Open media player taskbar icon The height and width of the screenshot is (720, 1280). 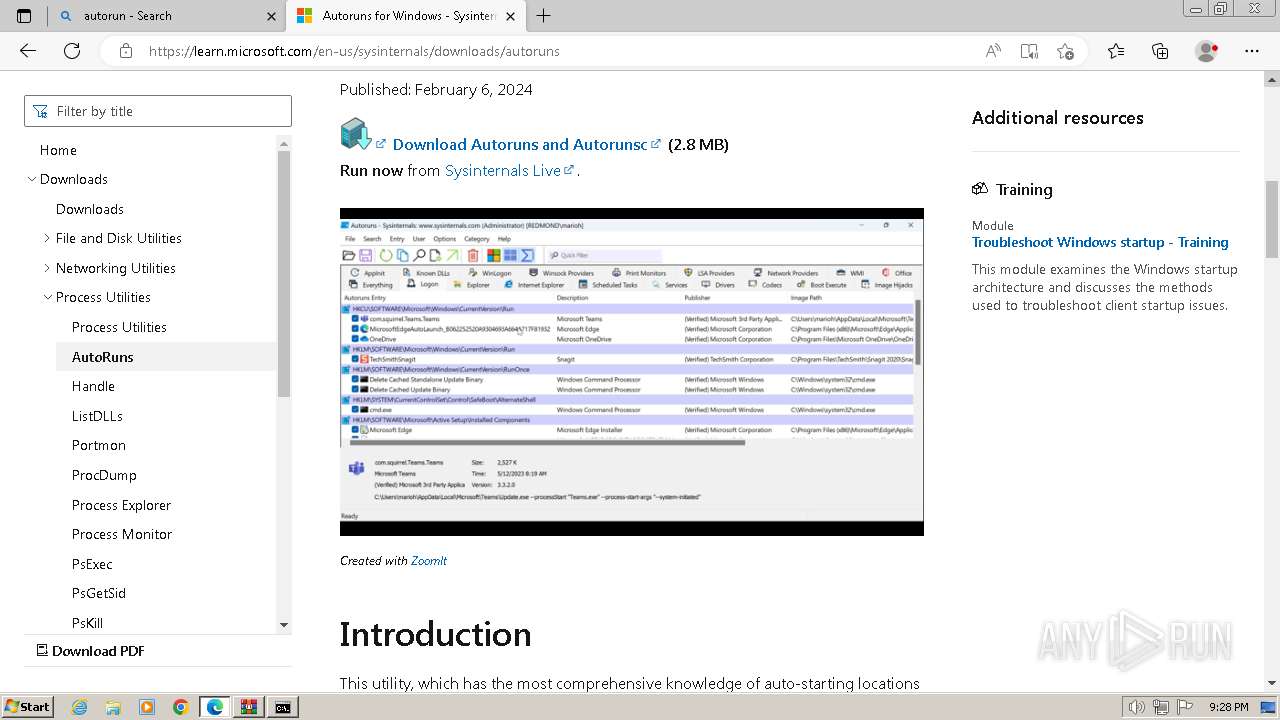(x=147, y=707)
